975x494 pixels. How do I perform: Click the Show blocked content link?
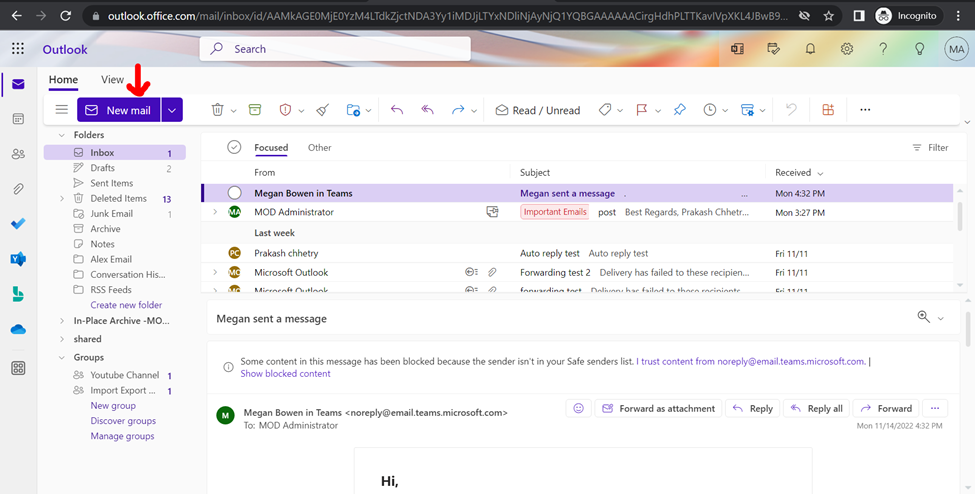285,373
